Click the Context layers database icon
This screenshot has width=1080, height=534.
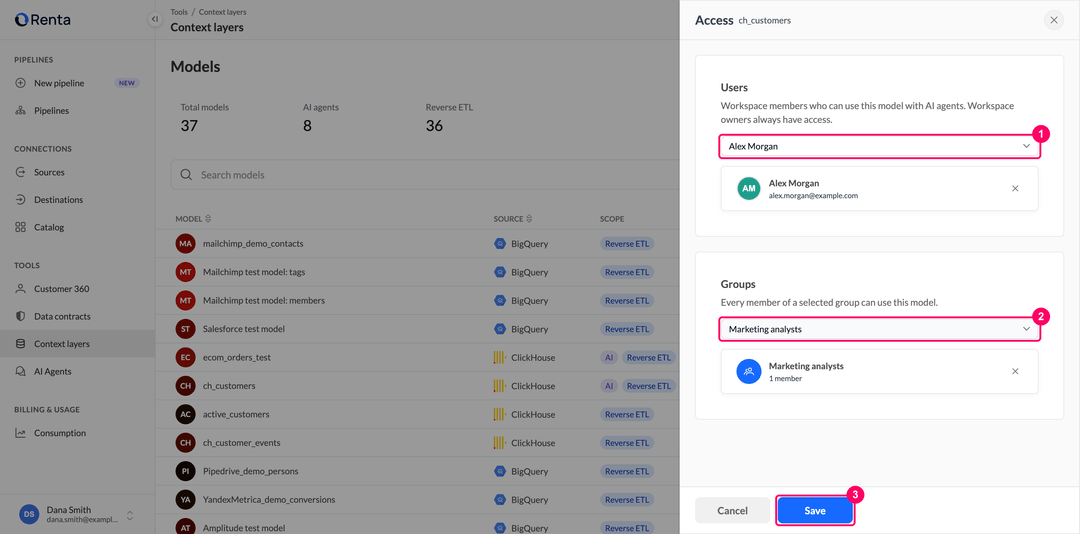click(x=21, y=344)
